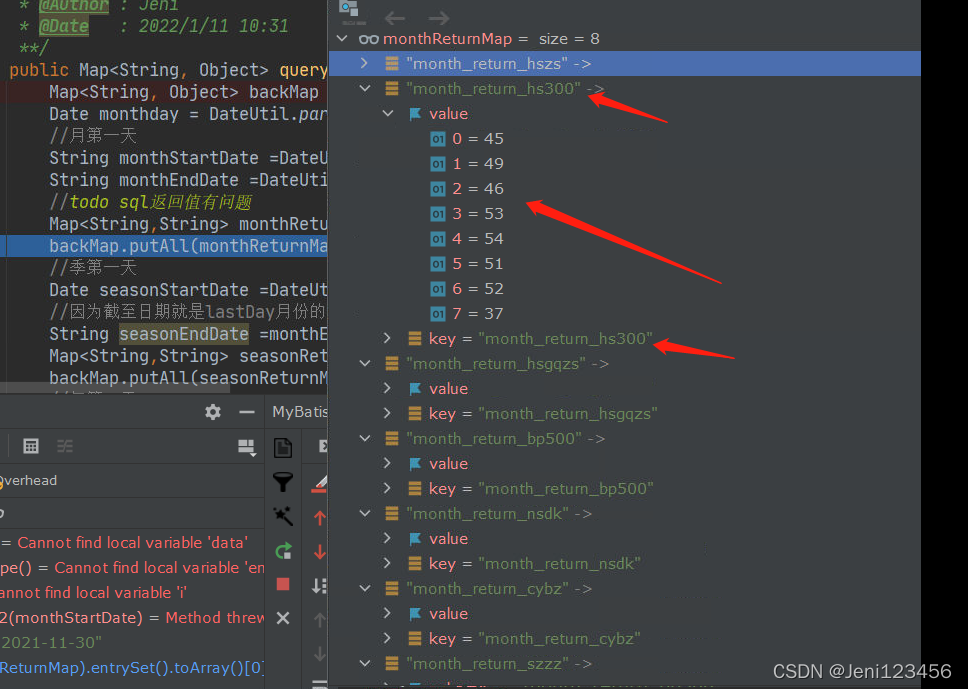Screen dimensions: 968x689
Task: Click the X close icon in MyBatis toolbar
Action: pos(283,618)
